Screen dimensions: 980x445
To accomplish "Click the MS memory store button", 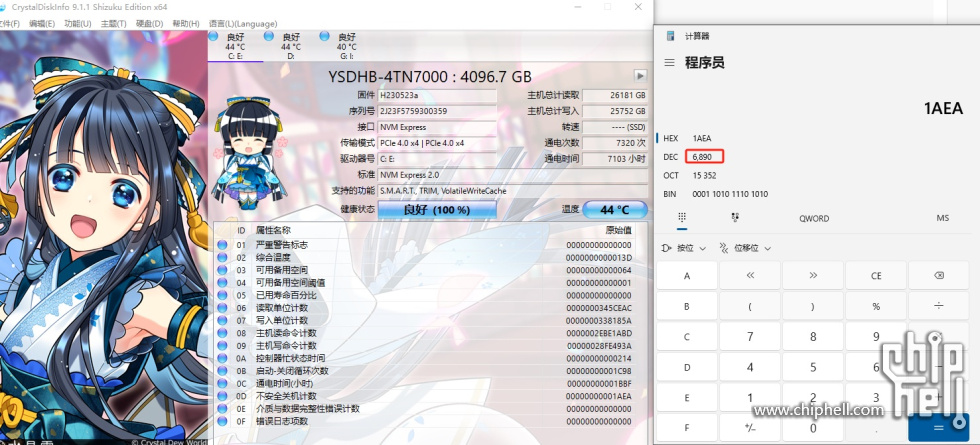I will (942, 218).
